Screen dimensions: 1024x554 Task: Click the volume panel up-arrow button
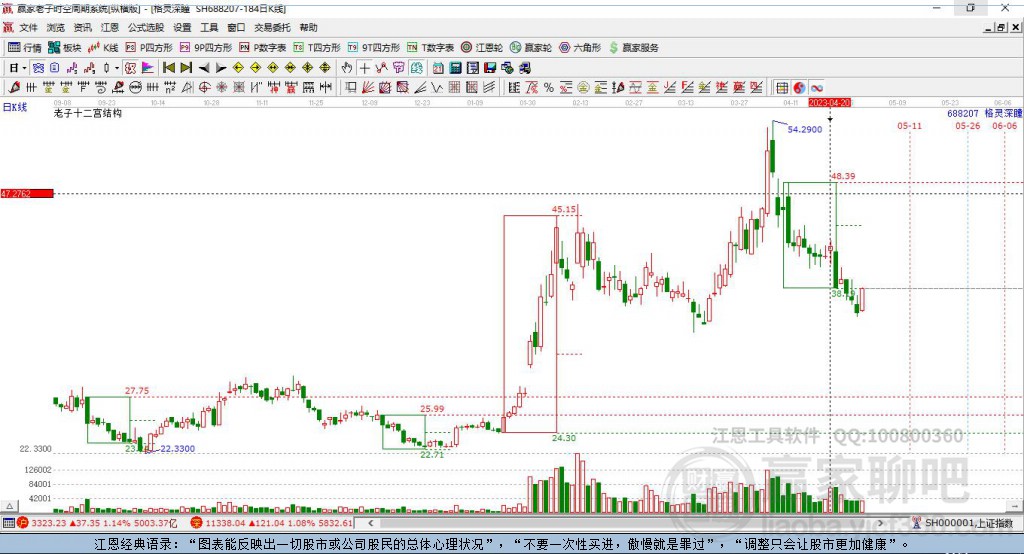pyautogui.click(x=9, y=506)
